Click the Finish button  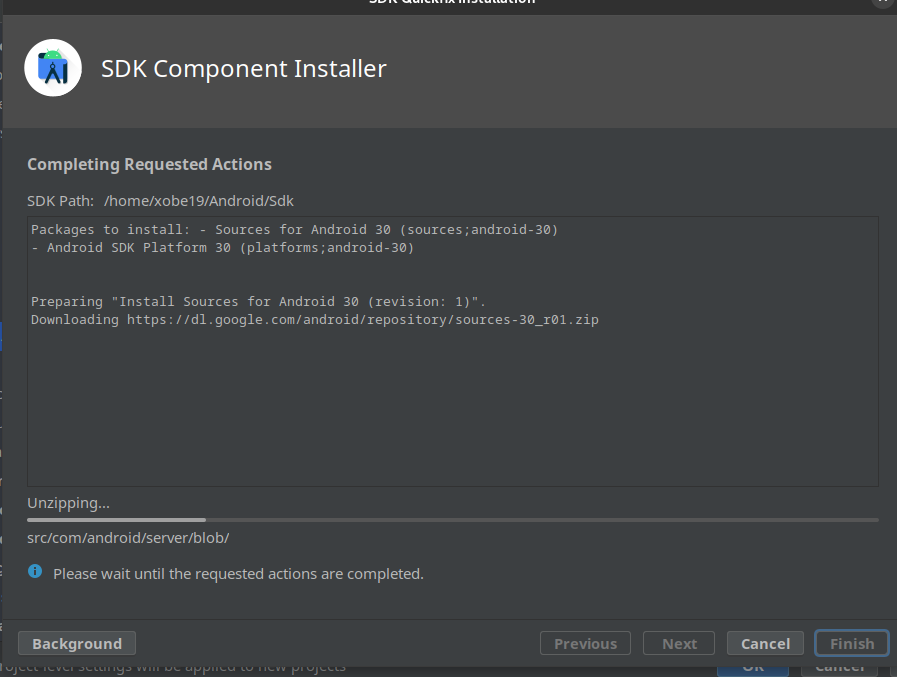pos(851,643)
